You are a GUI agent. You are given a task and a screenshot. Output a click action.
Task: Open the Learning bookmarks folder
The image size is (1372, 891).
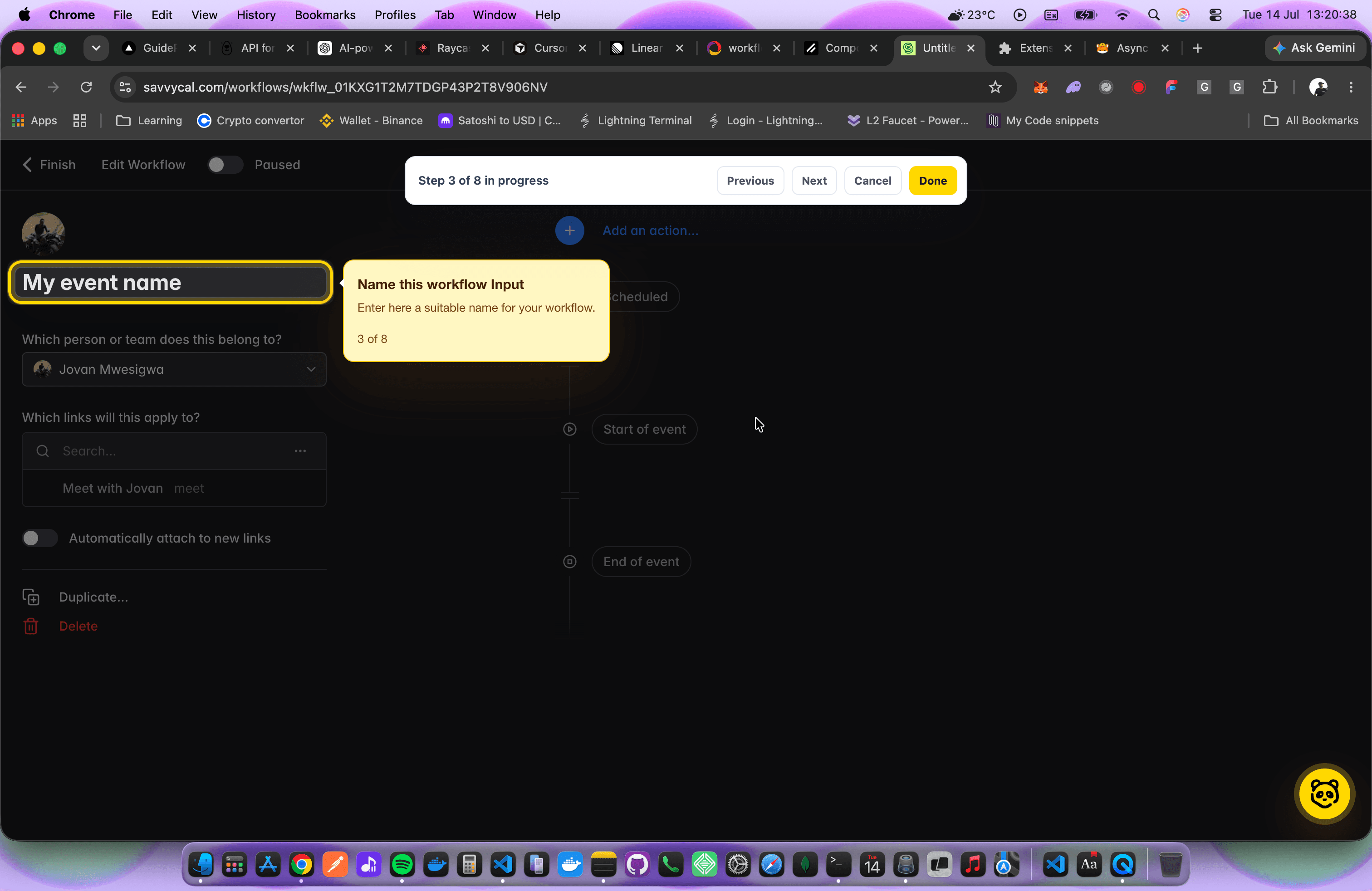pos(149,121)
